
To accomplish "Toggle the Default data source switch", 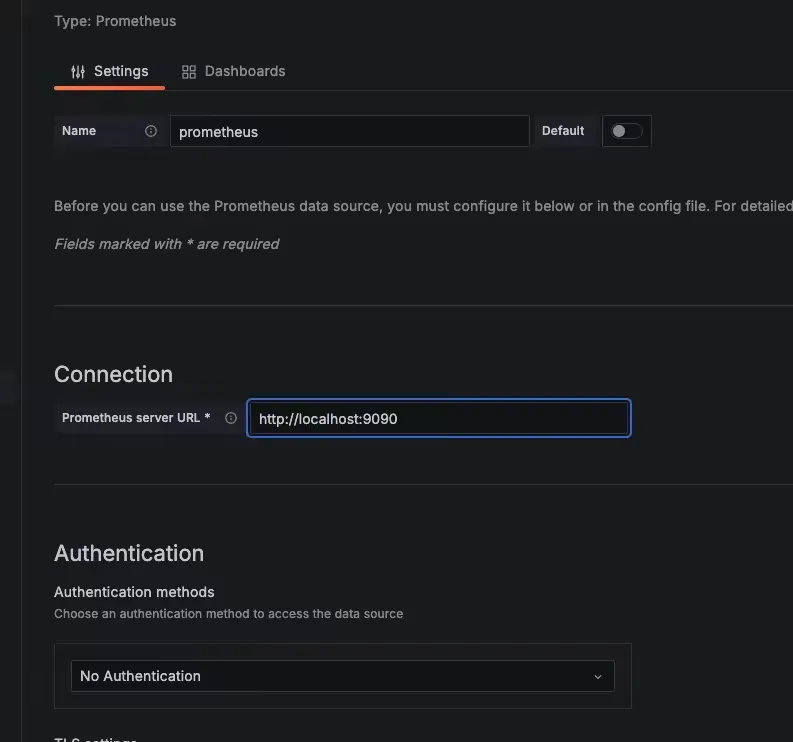I will (626, 131).
